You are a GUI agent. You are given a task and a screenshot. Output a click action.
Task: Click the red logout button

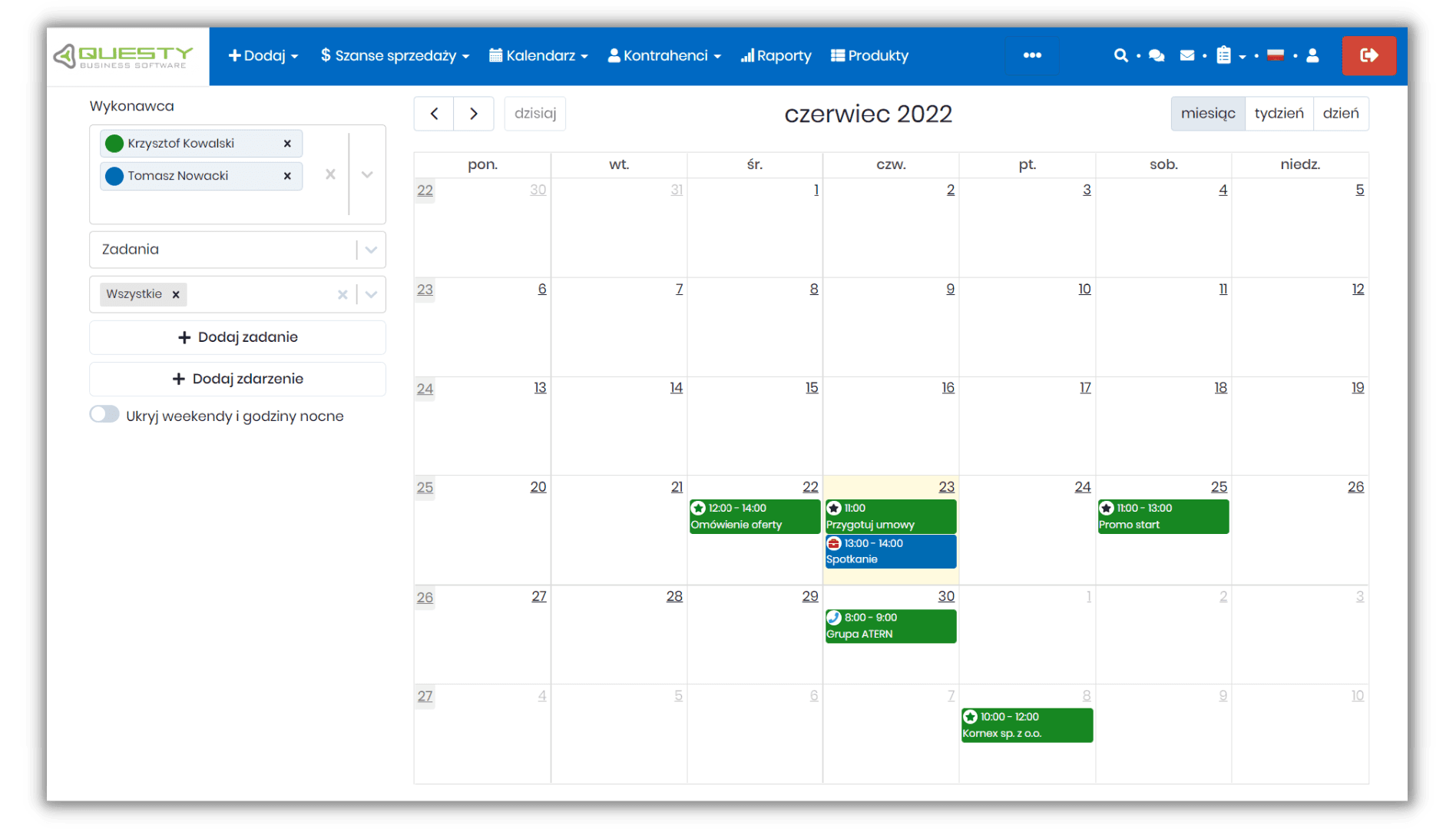pyautogui.click(x=1369, y=55)
